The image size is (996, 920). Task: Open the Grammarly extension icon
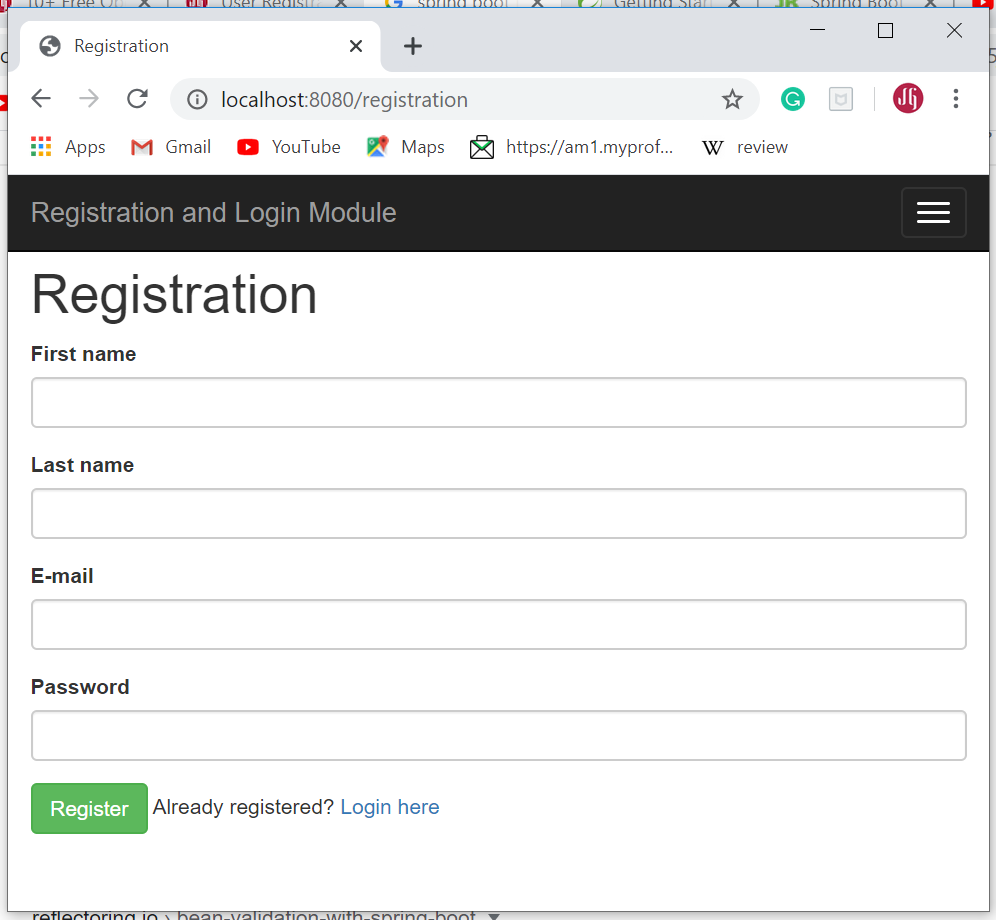(x=793, y=99)
